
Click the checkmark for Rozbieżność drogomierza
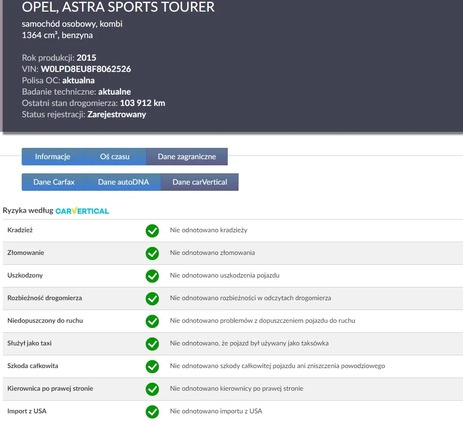pyautogui.click(x=152, y=299)
